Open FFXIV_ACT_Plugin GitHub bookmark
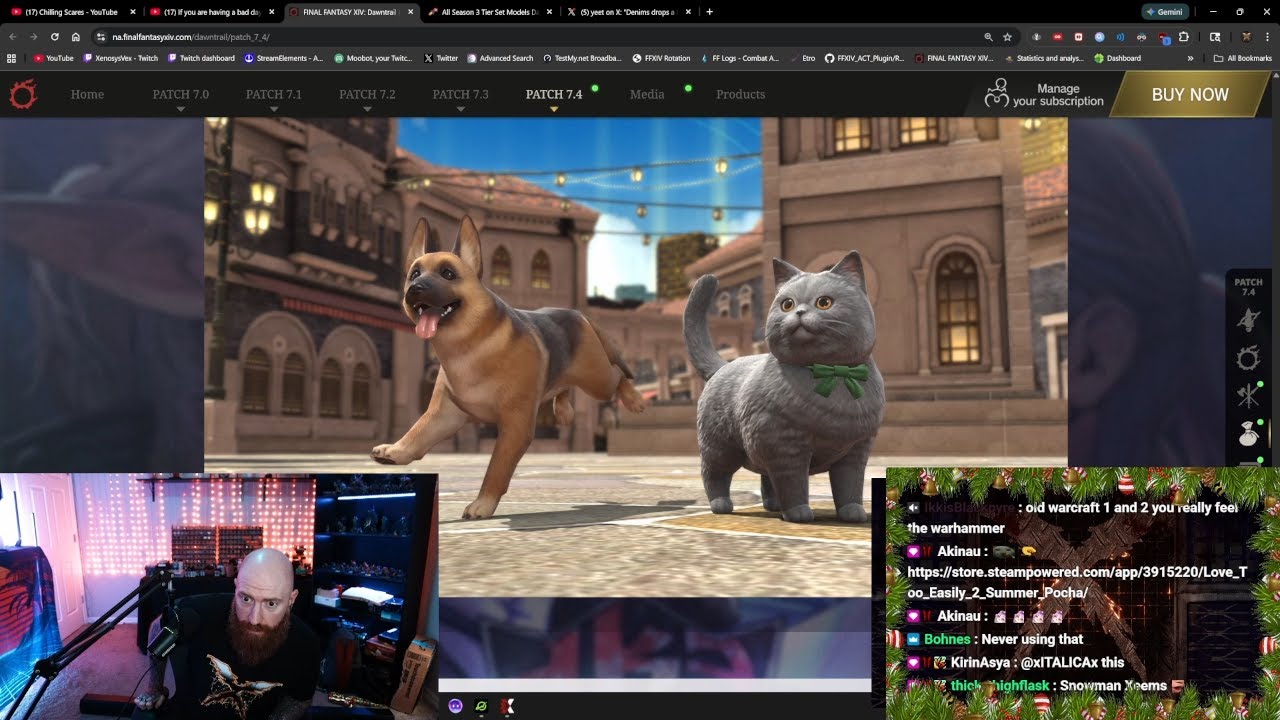Viewport: 1280px width, 720px height. 864,58
